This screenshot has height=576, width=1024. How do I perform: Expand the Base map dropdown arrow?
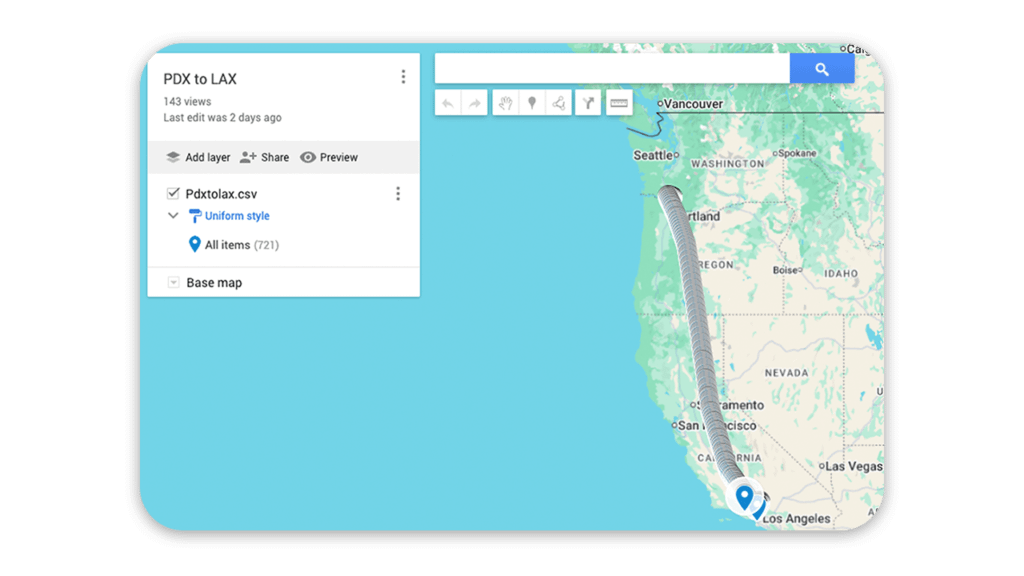[x=173, y=283]
